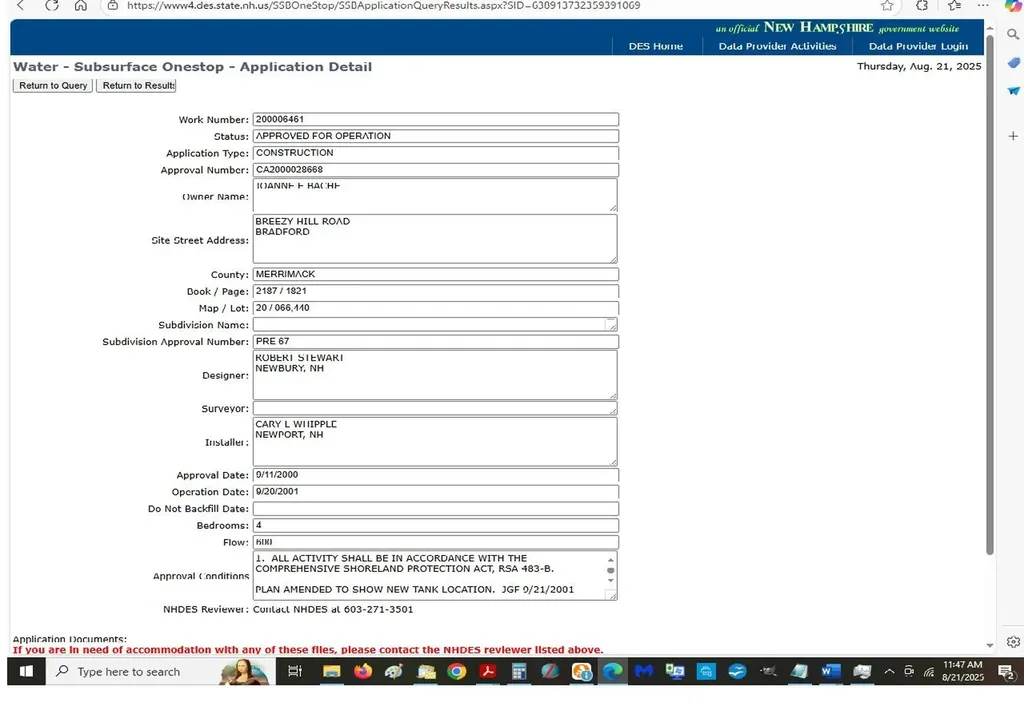Open the browser extensions puzzle icon
Image resolution: width=1024 pixels, height=718 pixels.
[922, 6]
